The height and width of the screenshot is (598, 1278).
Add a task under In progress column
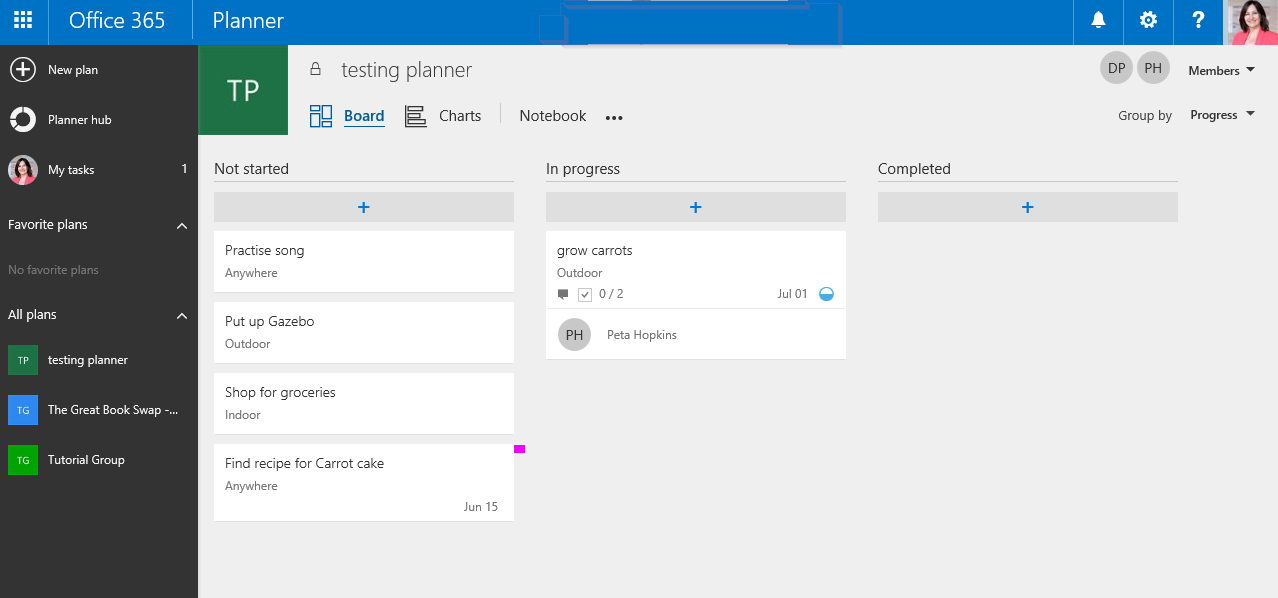click(x=695, y=207)
